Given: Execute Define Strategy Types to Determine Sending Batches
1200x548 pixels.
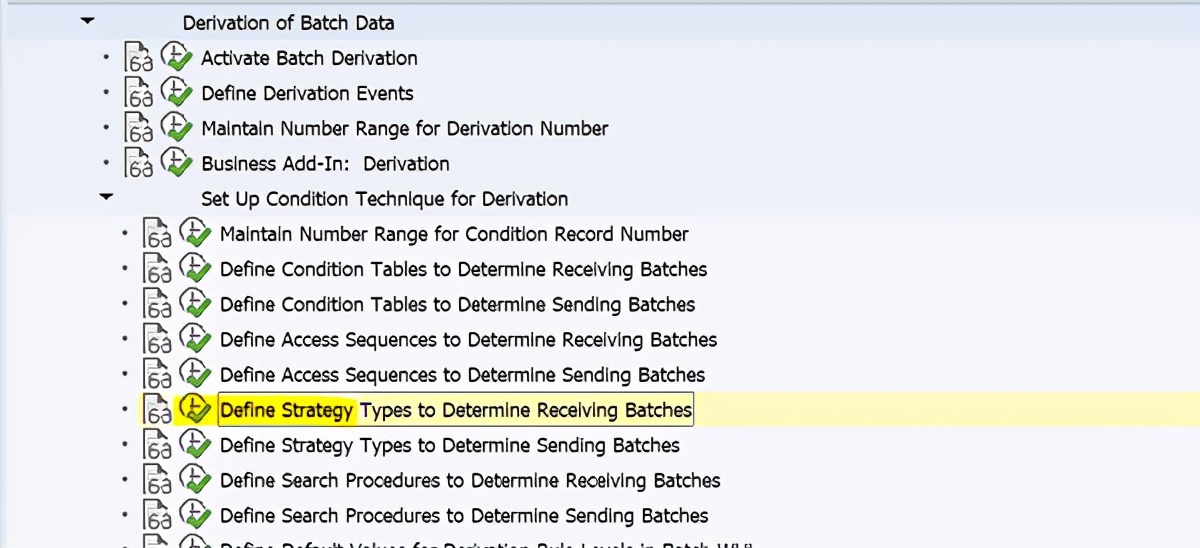Looking at the screenshot, I should pyautogui.click(x=195, y=445).
